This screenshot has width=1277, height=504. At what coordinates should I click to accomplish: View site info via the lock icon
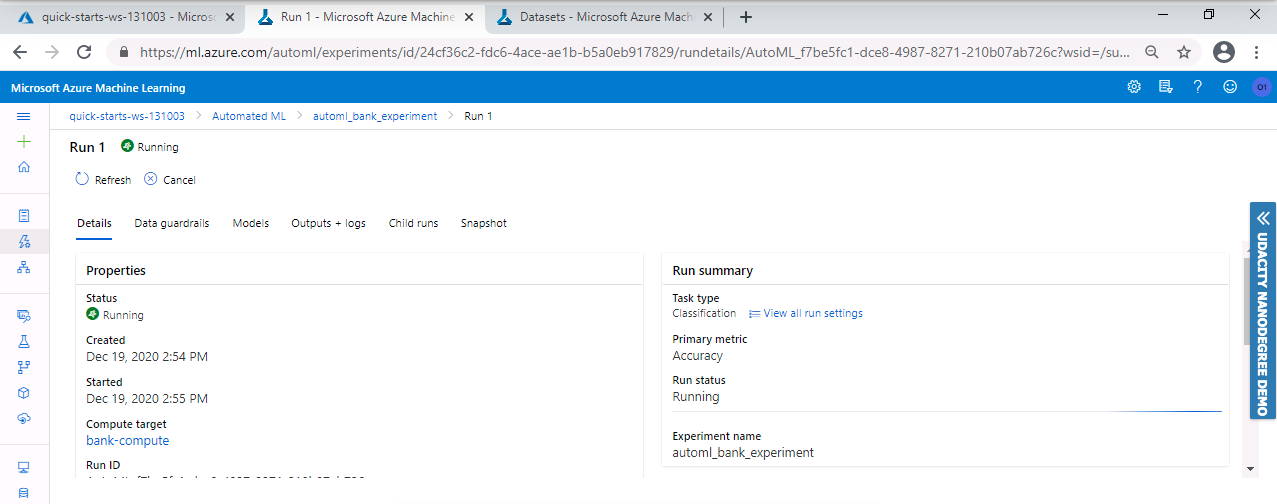click(125, 52)
